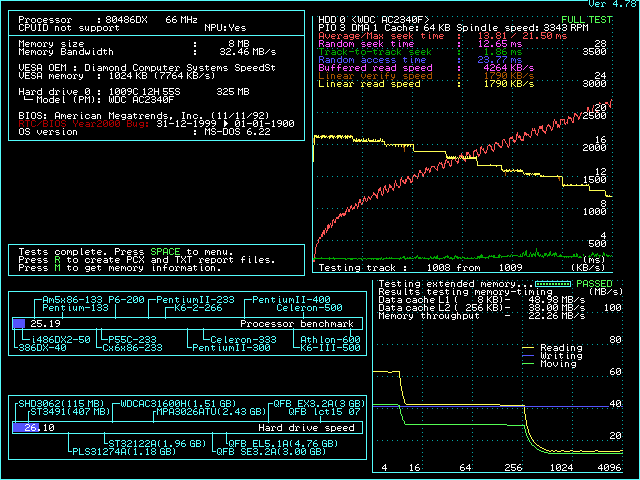Viewport: 640px width, 480px height.
Task: Click the VESA memory 1024 KB line
Action: click(117, 76)
